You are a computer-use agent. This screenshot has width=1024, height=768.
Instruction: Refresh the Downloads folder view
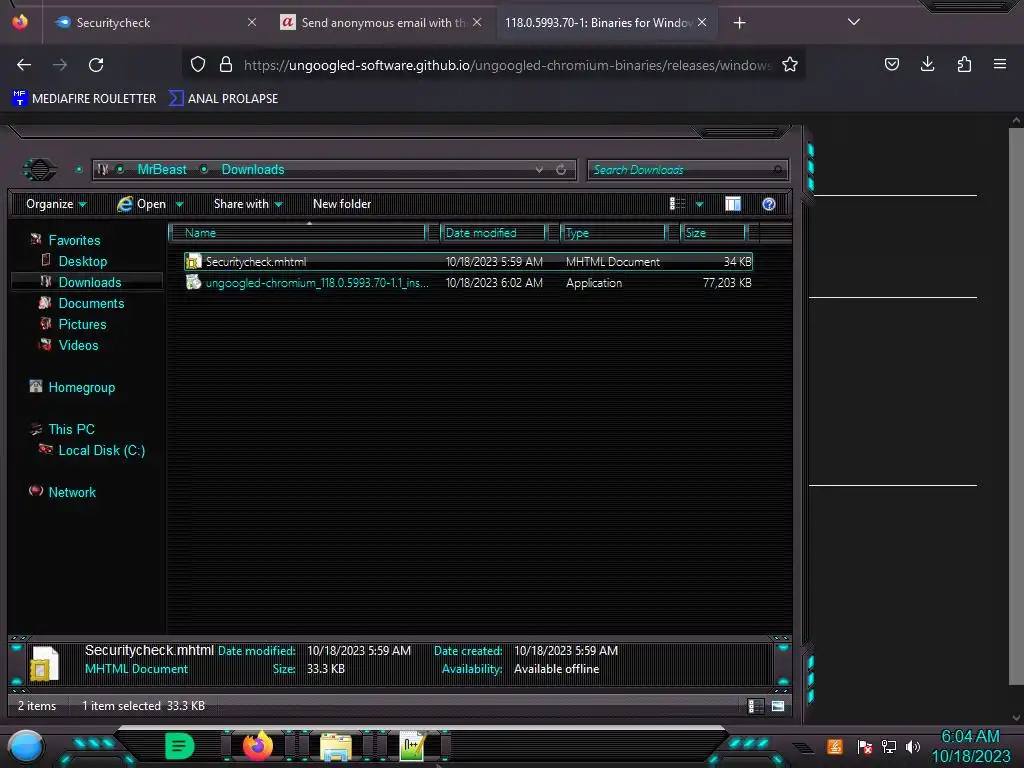[561, 170]
